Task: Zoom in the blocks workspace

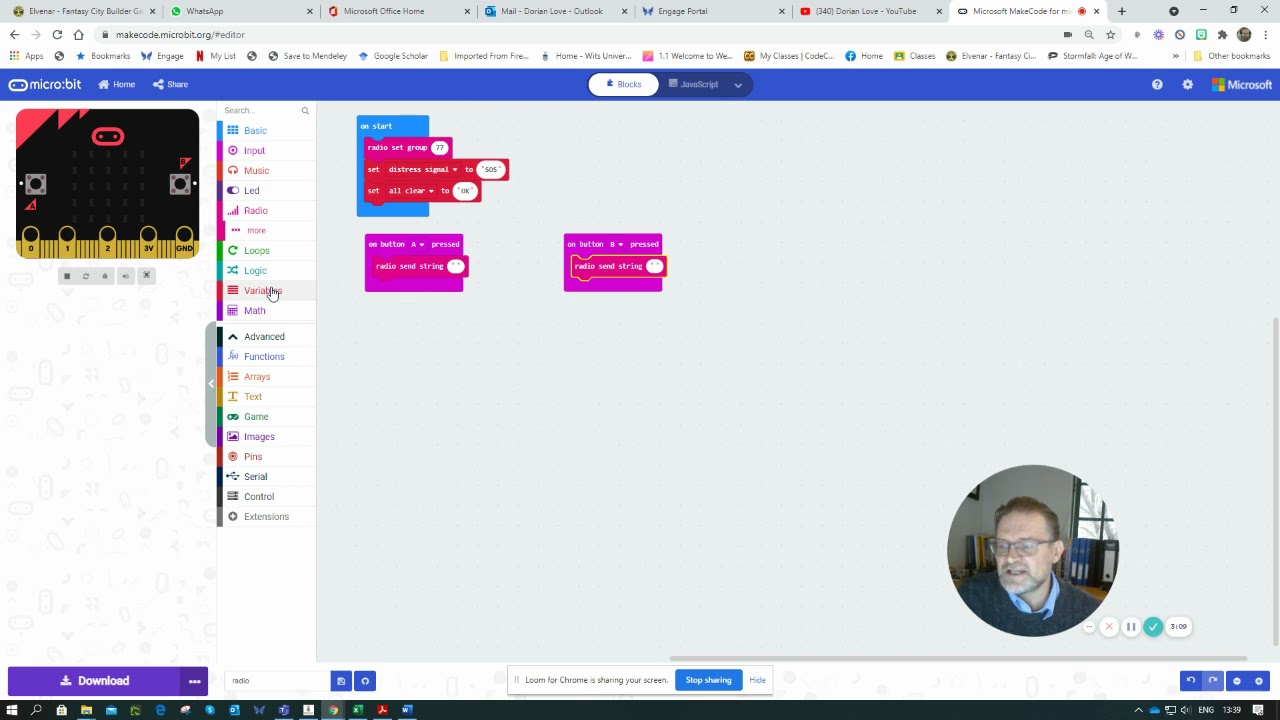Action: (1259, 681)
